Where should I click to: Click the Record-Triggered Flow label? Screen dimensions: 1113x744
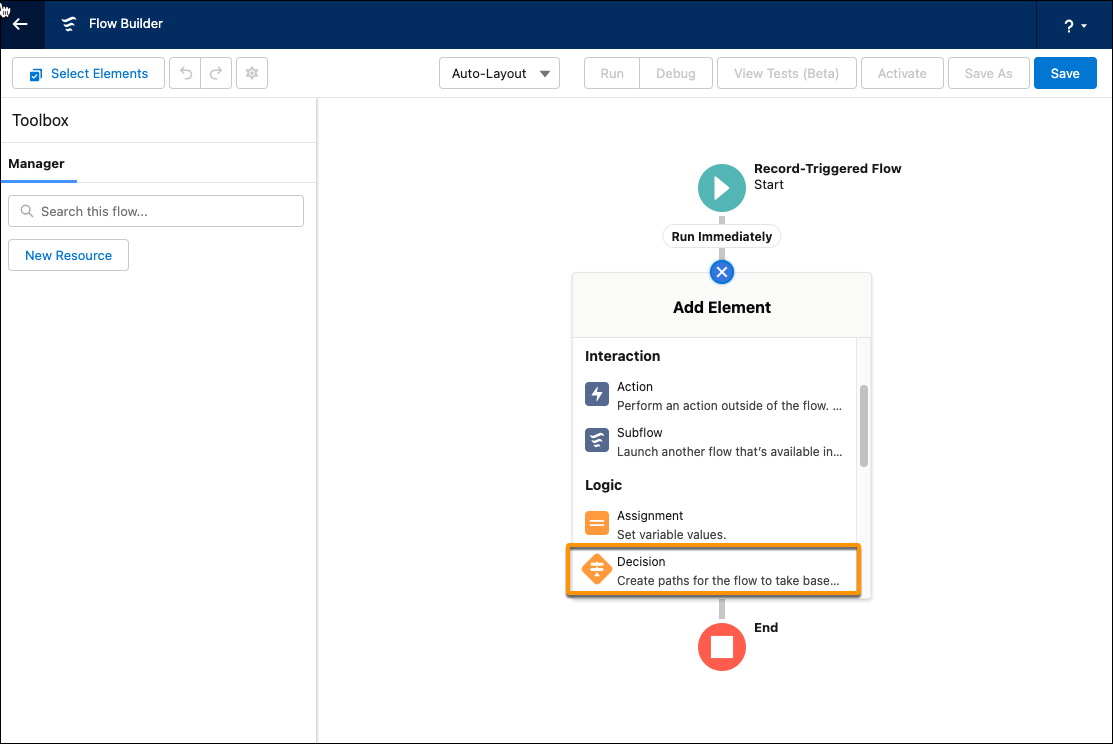click(828, 168)
